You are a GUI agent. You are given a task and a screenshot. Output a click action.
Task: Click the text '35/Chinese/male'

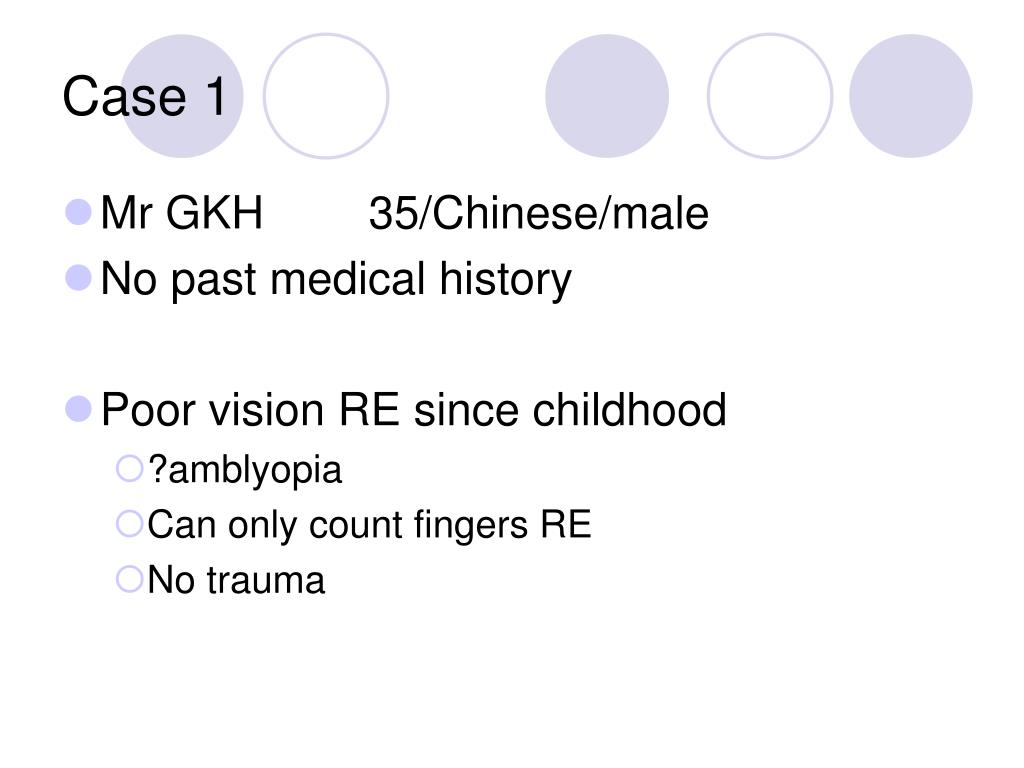tap(539, 214)
